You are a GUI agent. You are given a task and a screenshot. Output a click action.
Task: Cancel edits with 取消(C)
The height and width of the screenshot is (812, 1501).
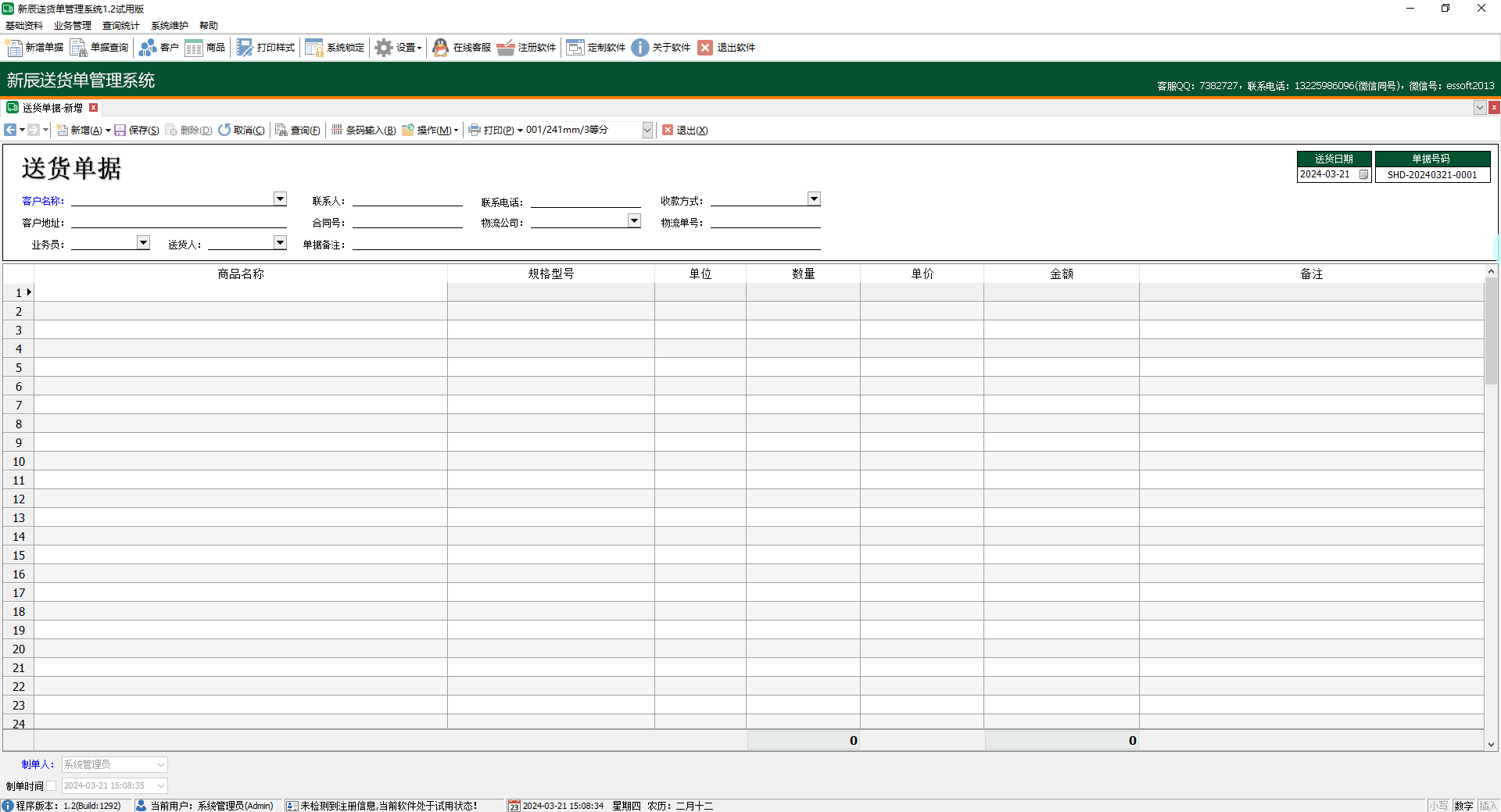242,131
